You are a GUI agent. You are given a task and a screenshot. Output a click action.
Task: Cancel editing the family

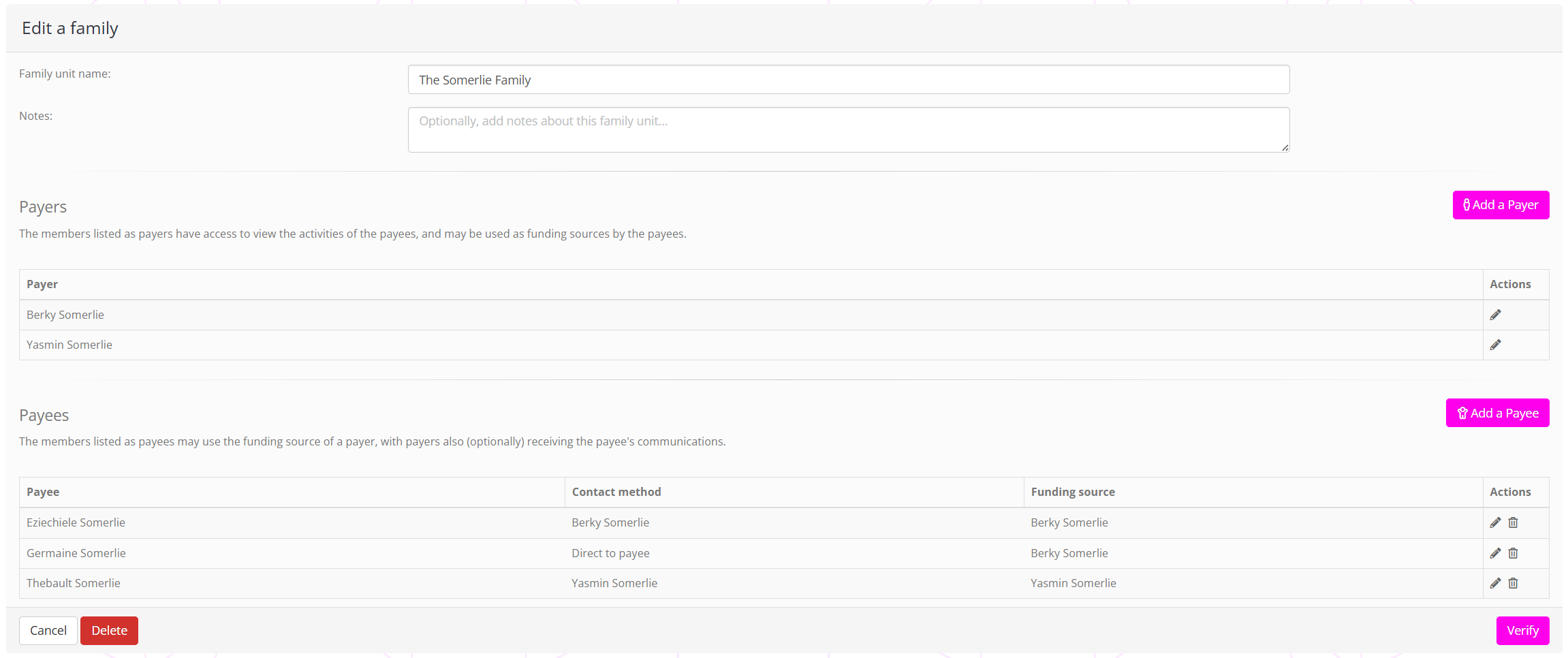pyautogui.click(x=48, y=631)
